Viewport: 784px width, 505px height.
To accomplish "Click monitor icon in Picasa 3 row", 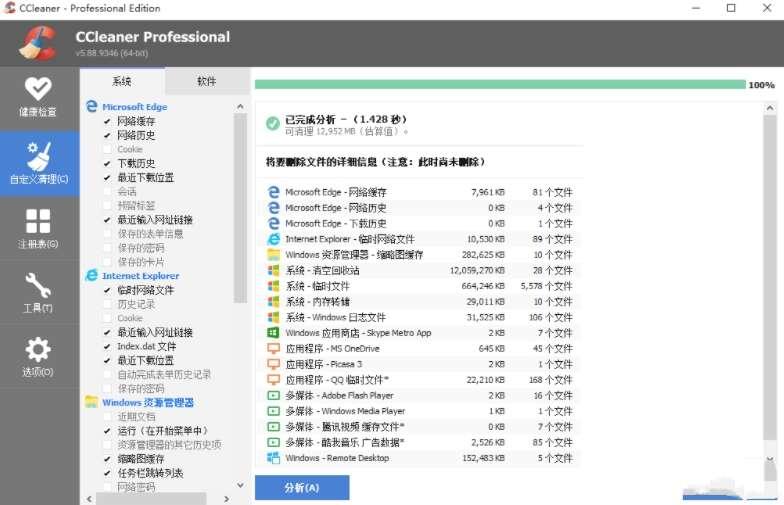I will [274, 364].
